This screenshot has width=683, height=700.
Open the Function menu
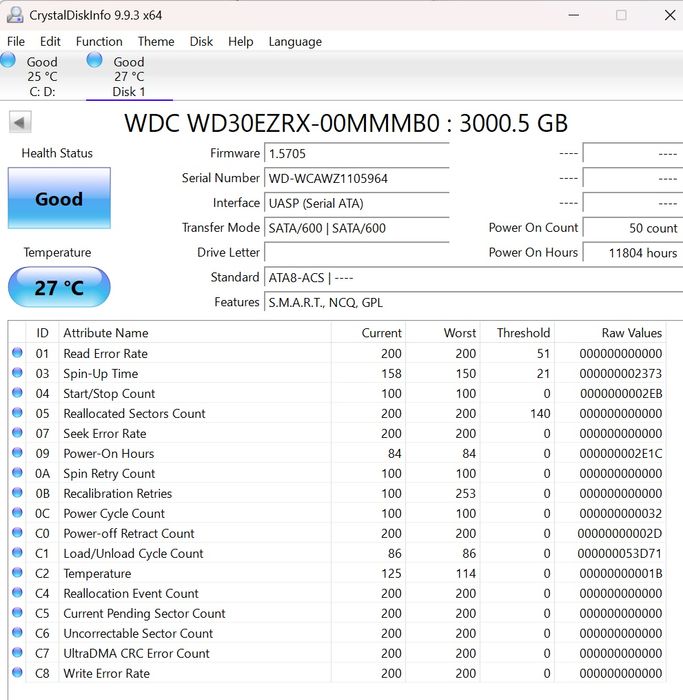99,42
